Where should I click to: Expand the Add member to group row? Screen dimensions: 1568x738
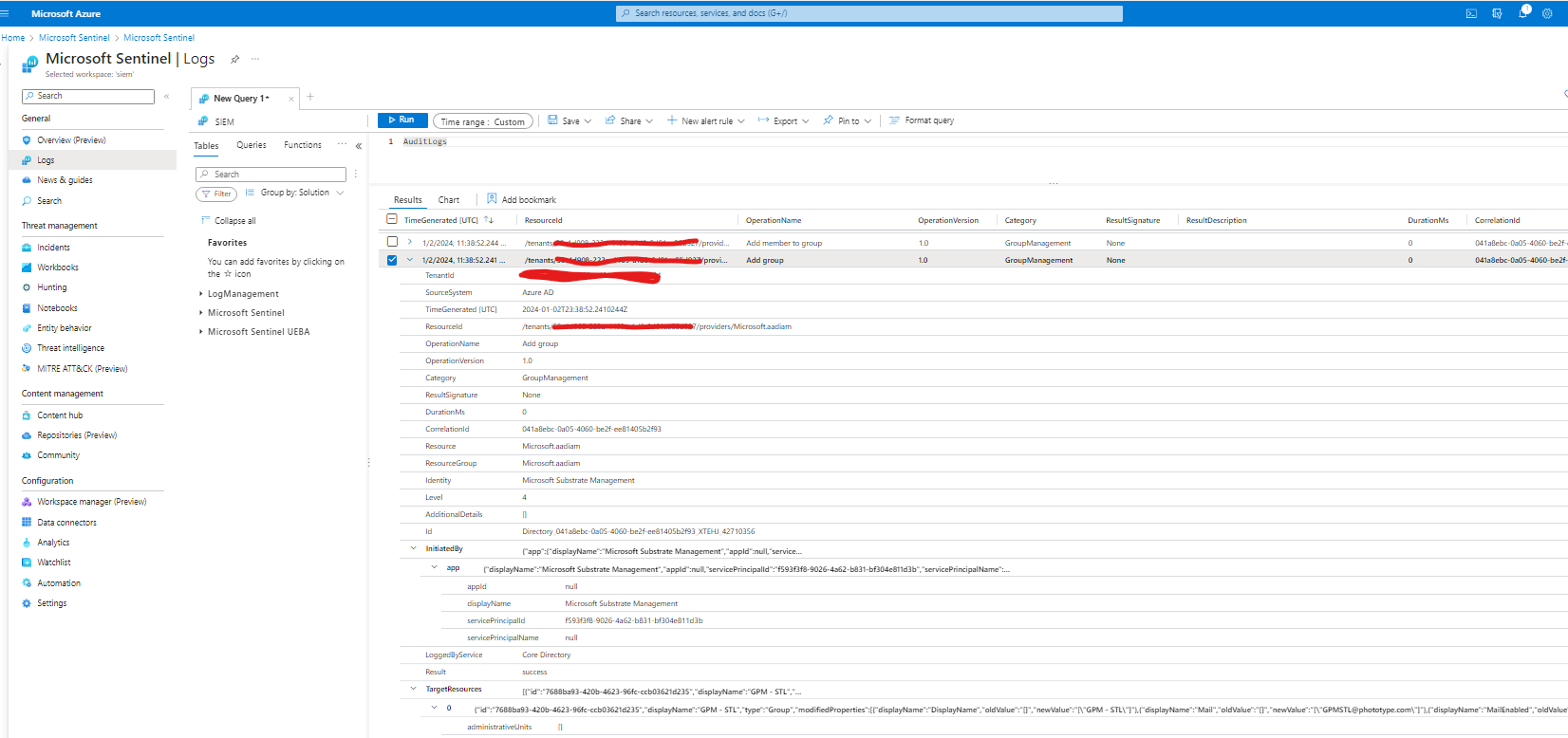pyautogui.click(x=410, y=242)
